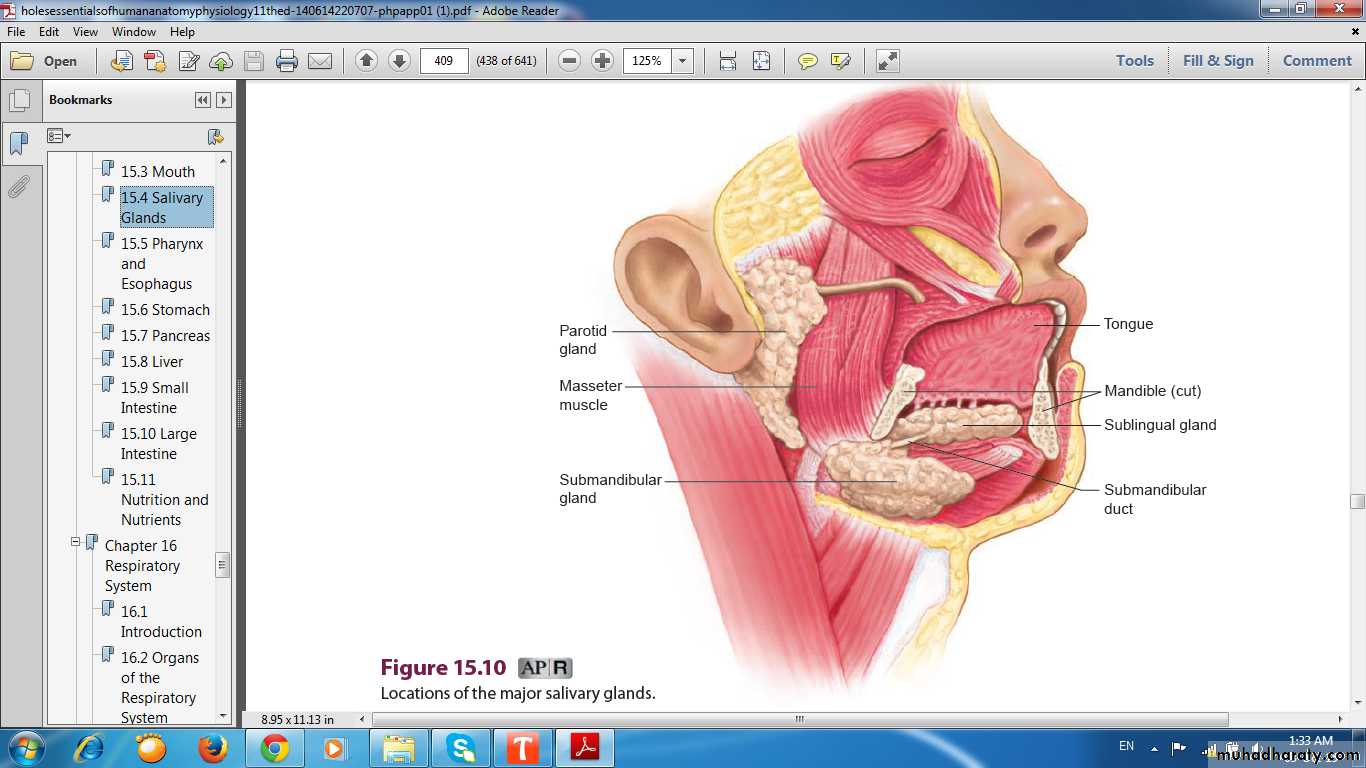Screen dimensions: 1366x768
Task: Click the page number input field
Action: tap(444, 61)
